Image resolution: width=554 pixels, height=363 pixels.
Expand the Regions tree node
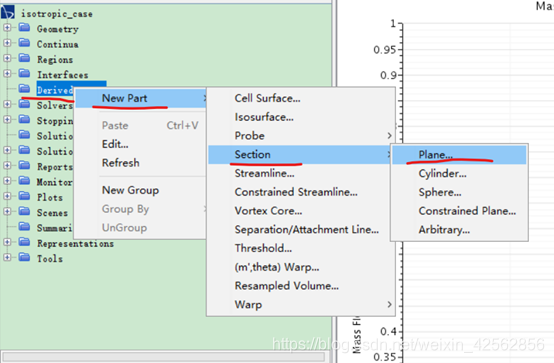click(x=7, y=58)
